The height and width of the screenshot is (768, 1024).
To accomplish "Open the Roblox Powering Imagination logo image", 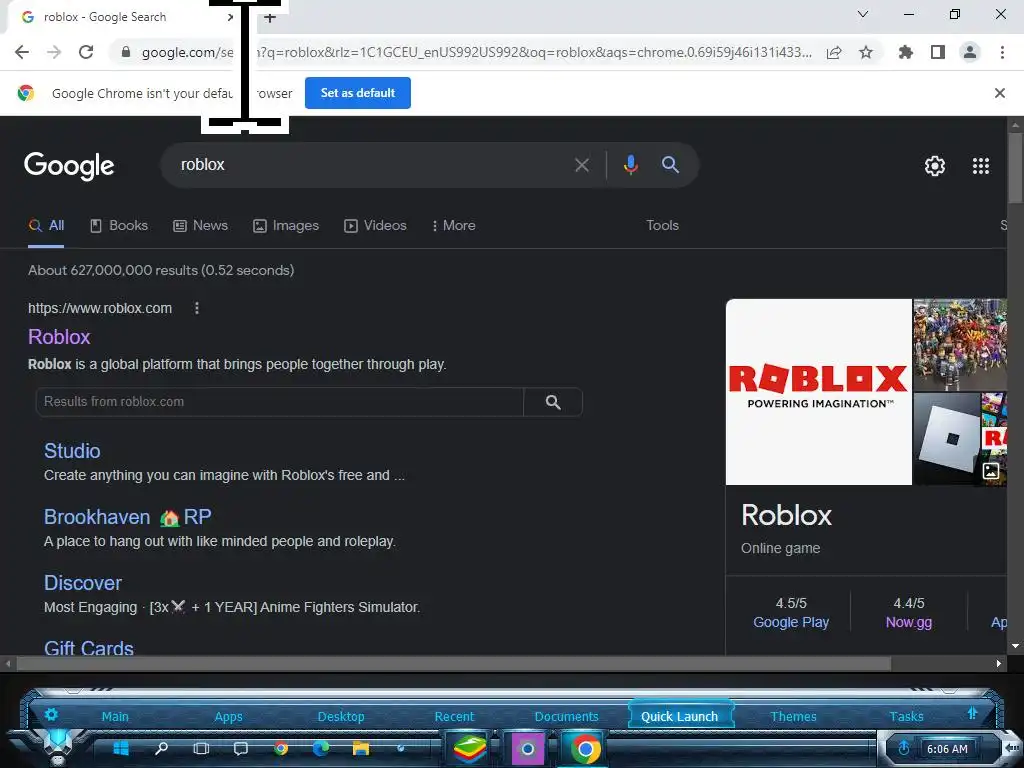I will point(818,392).
